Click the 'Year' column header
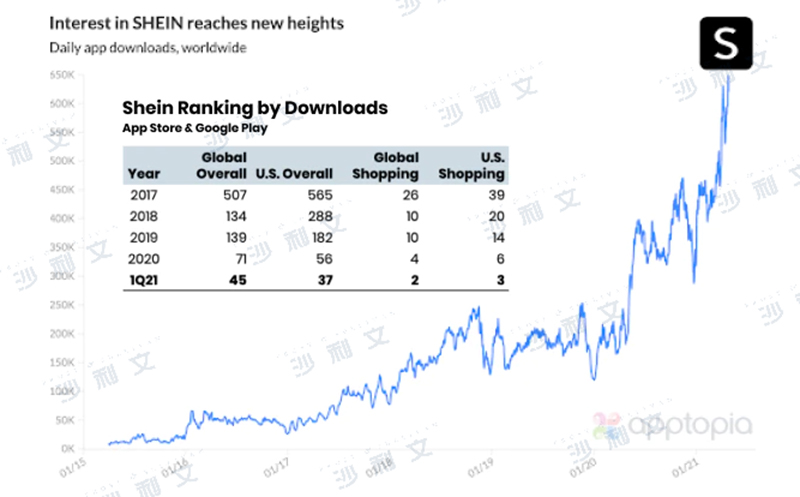800x497 pixels. click(x=143, y=174)
